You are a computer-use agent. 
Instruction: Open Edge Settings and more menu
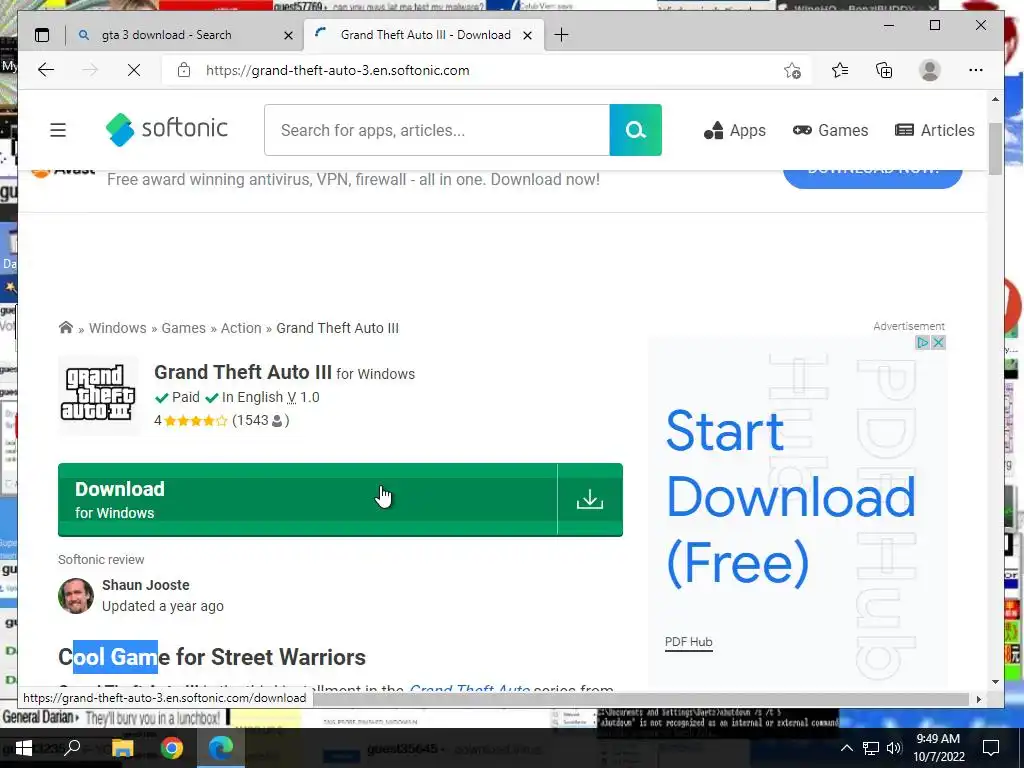976,70
